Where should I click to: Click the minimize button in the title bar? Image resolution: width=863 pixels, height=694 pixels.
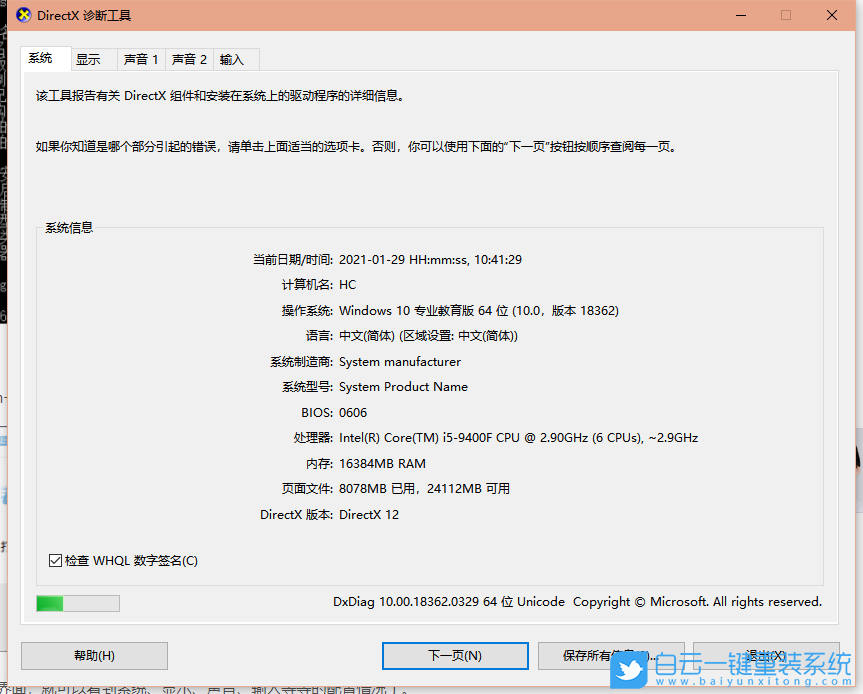tap(740, 15)
